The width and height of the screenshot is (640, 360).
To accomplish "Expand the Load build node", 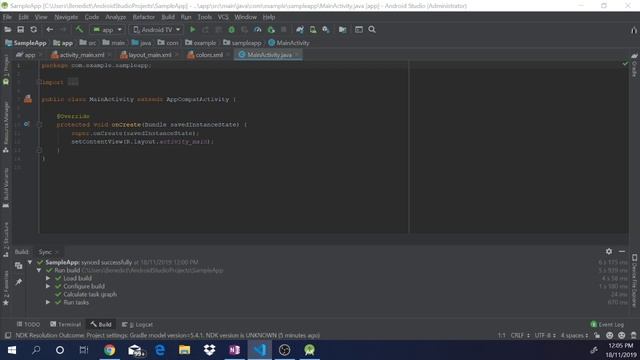I will pyautogui.click(x=48, y=278).
